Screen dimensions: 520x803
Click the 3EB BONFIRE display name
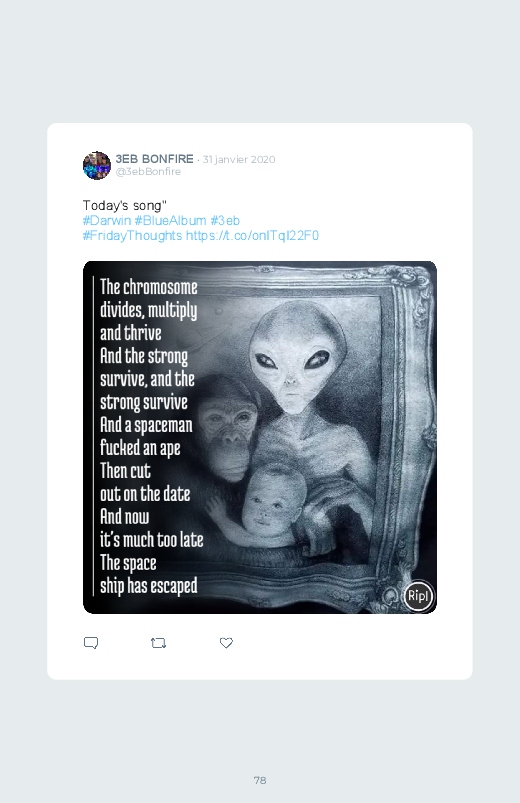(154, 159)
